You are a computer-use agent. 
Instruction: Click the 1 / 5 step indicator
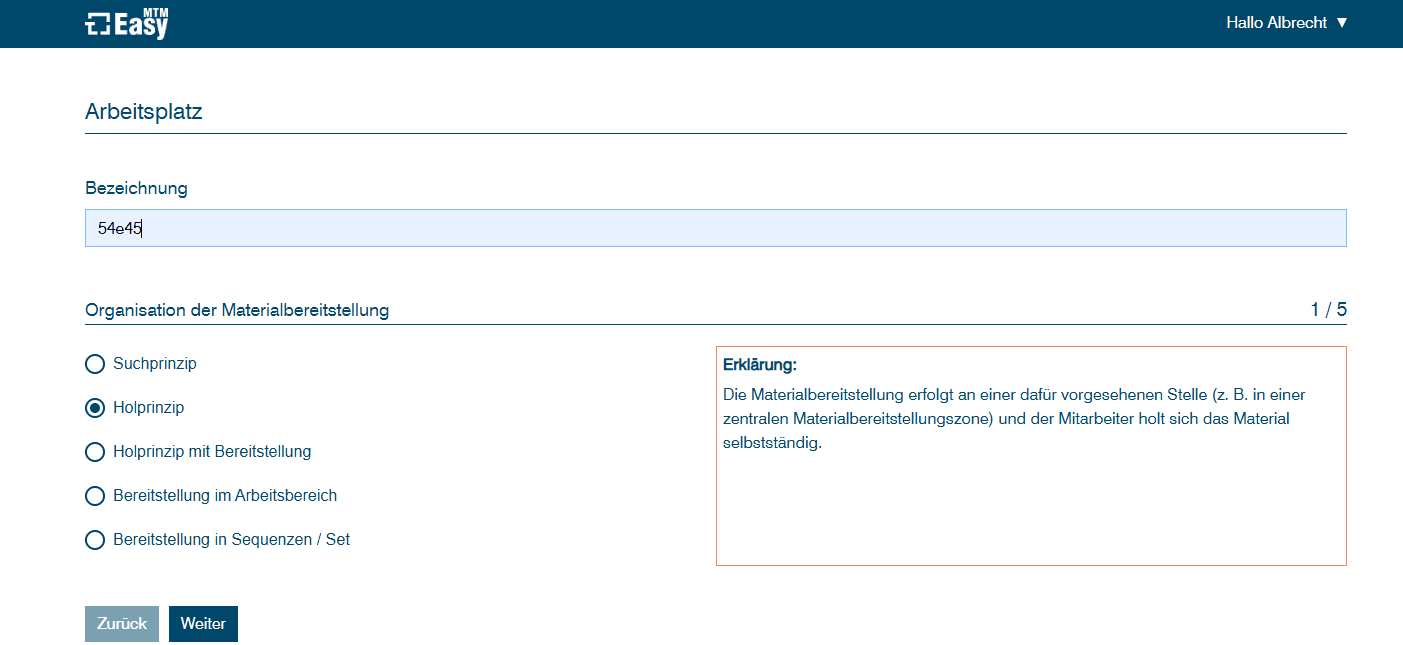(1328, 310)
